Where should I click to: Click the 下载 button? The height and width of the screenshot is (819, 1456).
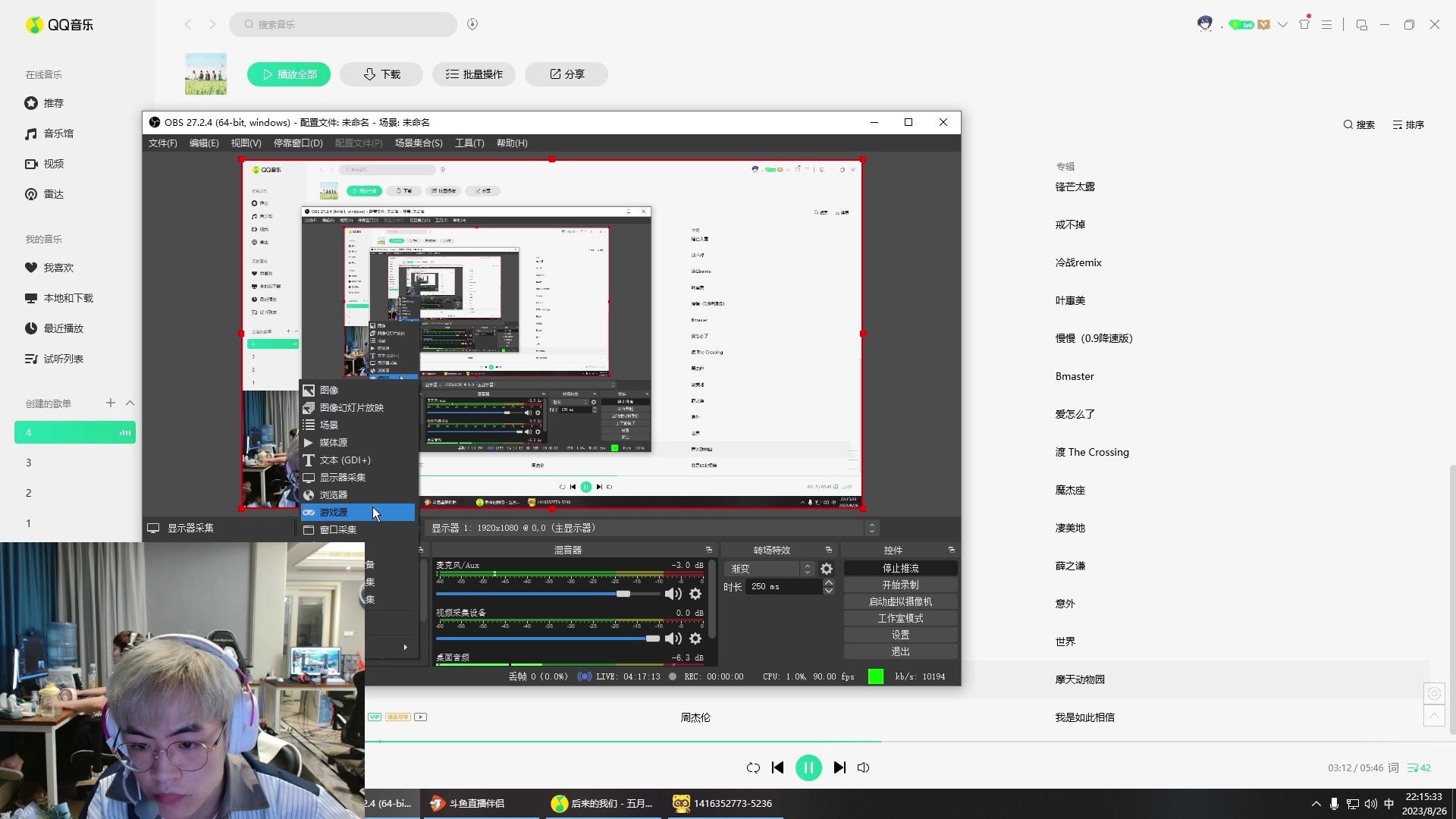tap(381, 74)
